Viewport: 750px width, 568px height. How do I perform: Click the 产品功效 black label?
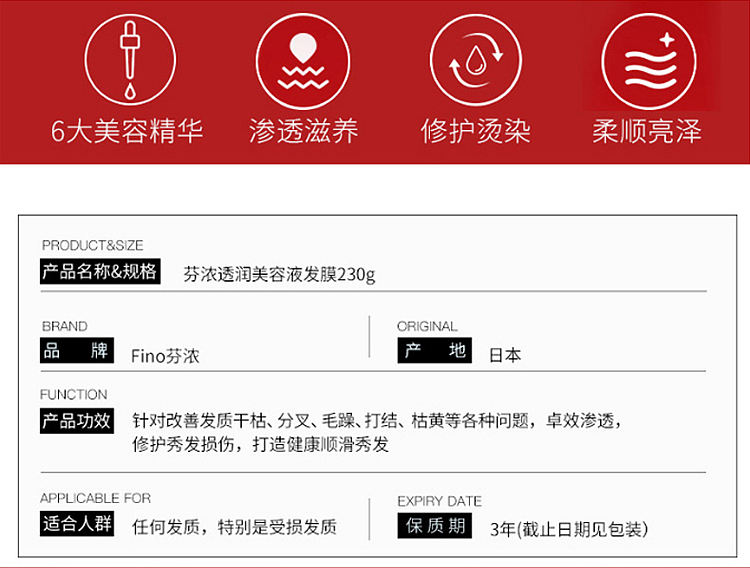[77, 420]
